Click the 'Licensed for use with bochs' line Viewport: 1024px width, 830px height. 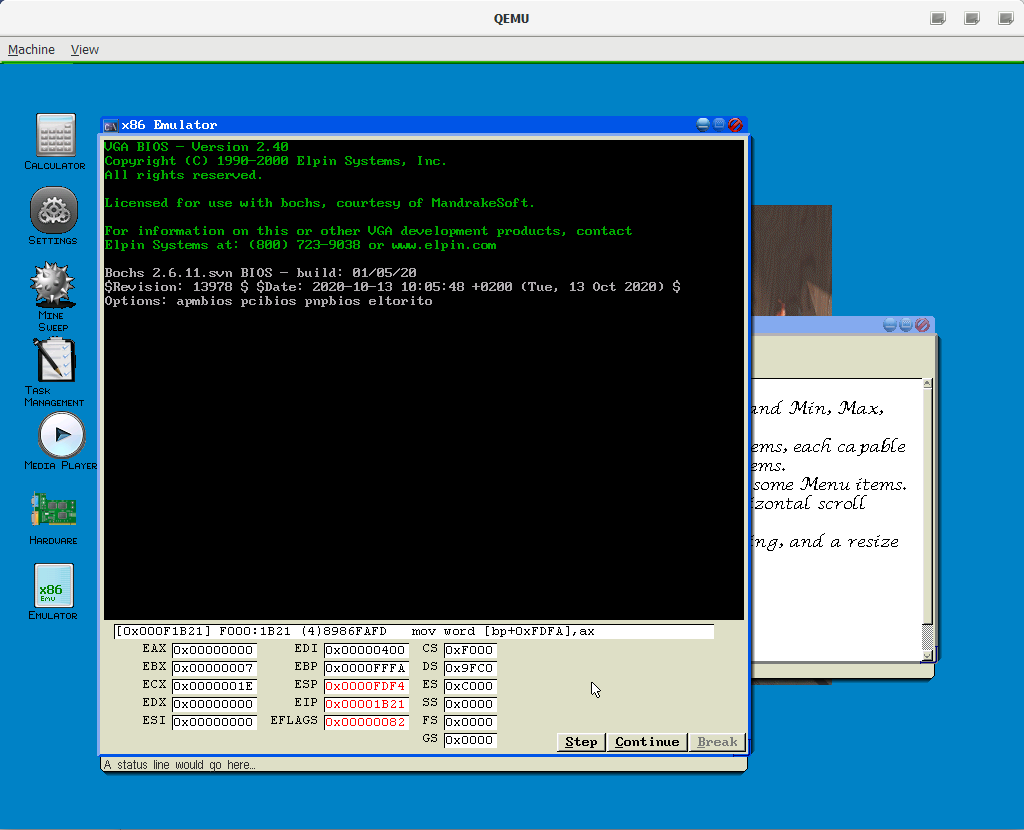(319, 203)
